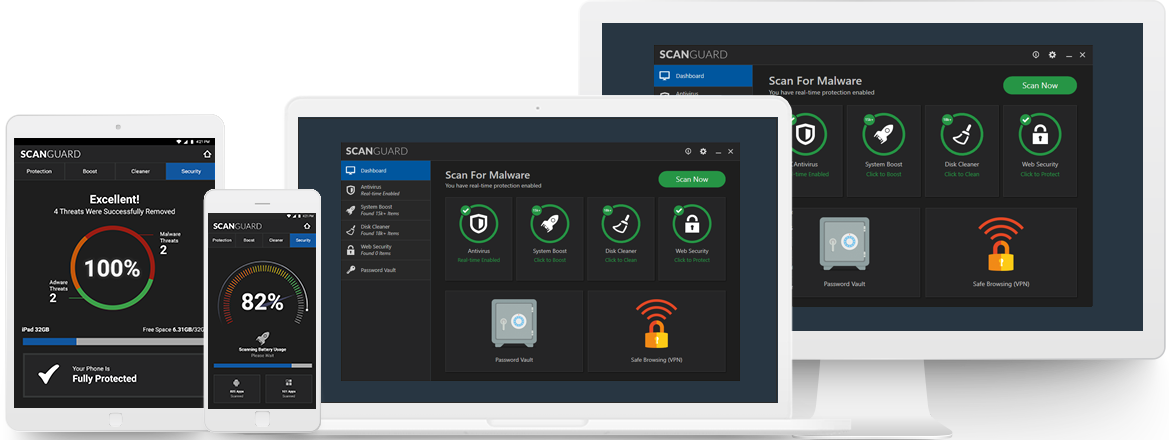Open the Password Vault safe tile on the laptop
Viewport: 1169px width, 440px height.
pos(514,330)
